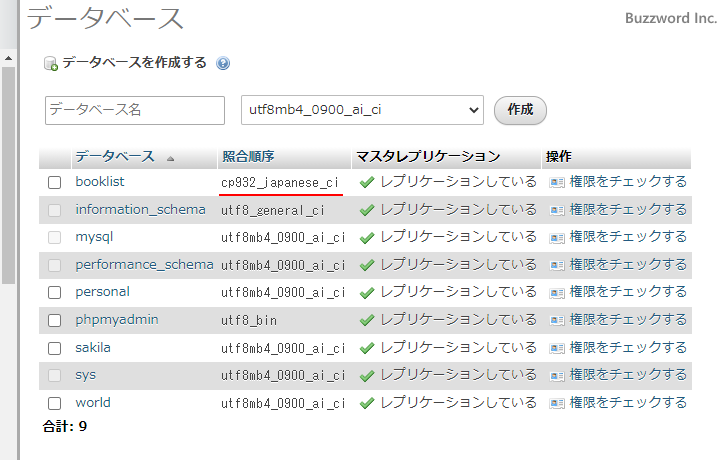Click the 合計: 9 total text
728x460 pixels.
pos(65,426)
